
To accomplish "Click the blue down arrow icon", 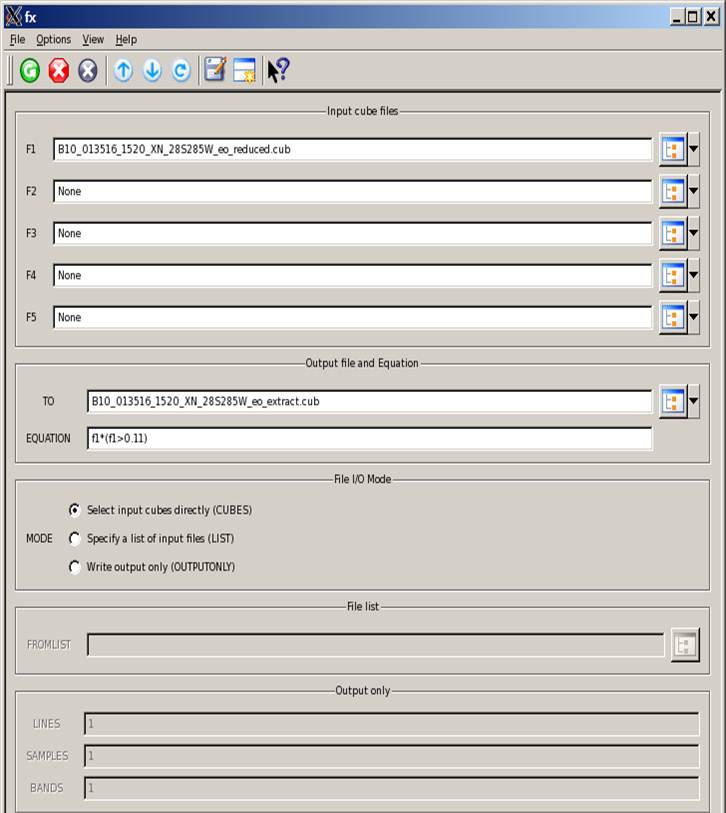I will [x=152, y=71].
